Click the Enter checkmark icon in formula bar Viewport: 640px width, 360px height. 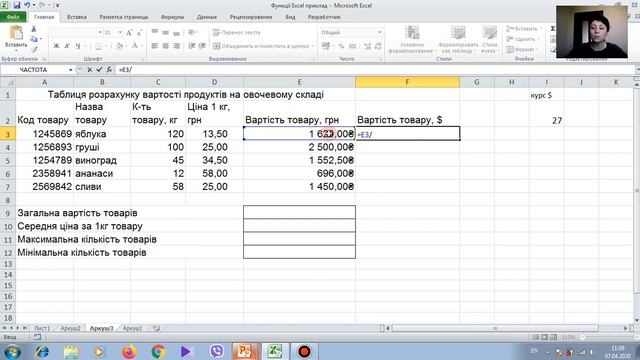[x=99, y=70]
